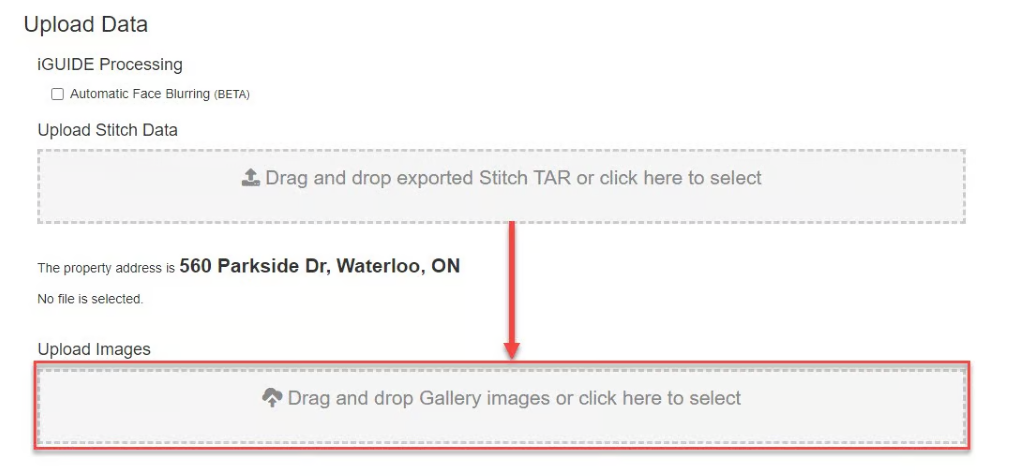Click the 'No file is selected.' status text

(90, 299)
